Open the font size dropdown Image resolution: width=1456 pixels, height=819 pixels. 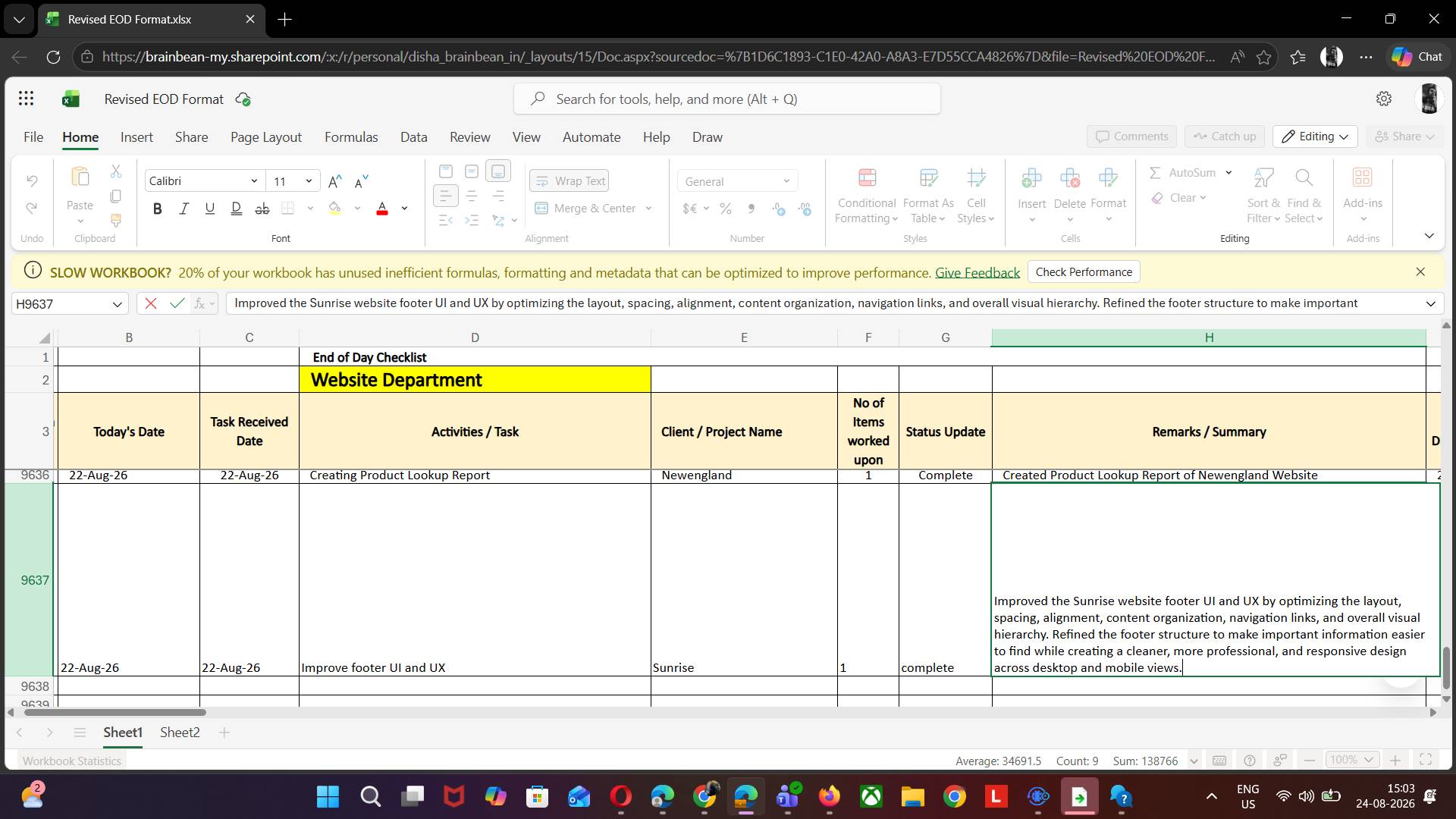[309, 181]
